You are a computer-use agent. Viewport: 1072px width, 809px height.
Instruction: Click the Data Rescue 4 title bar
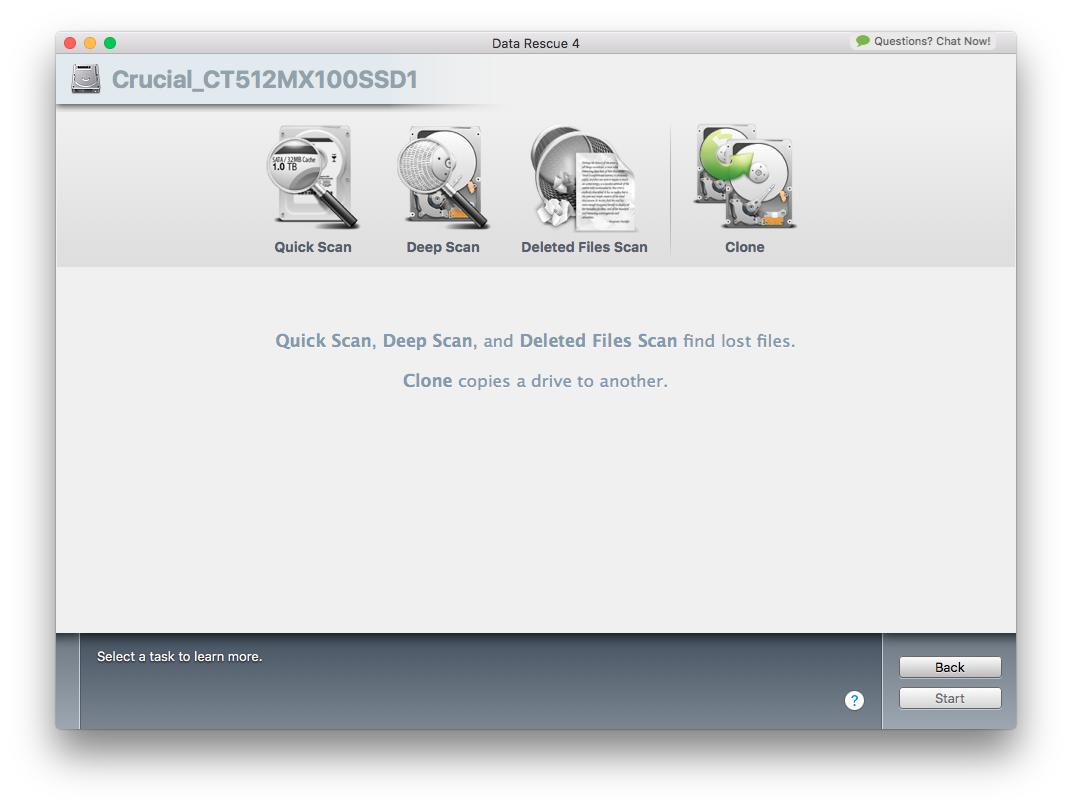pos(537,43)
